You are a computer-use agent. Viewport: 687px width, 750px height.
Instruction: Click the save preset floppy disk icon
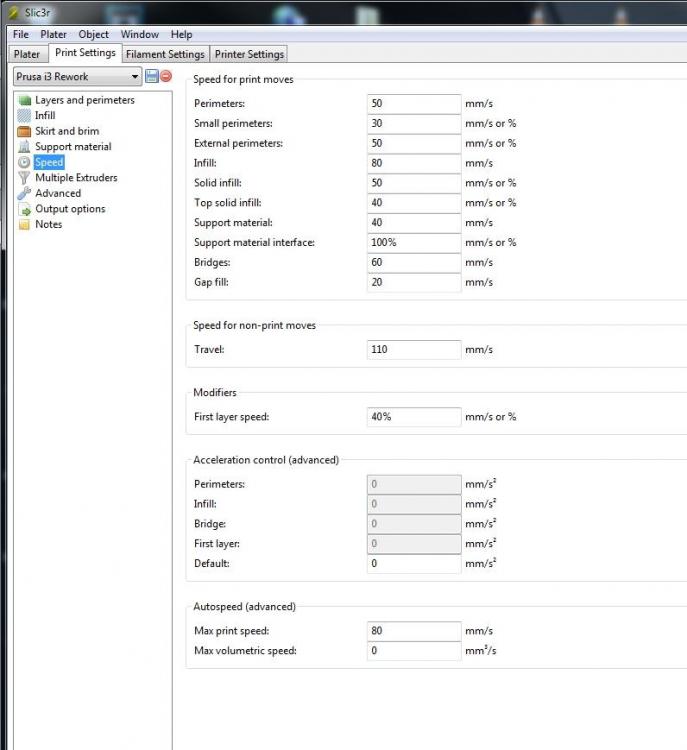tap(152, 76)
